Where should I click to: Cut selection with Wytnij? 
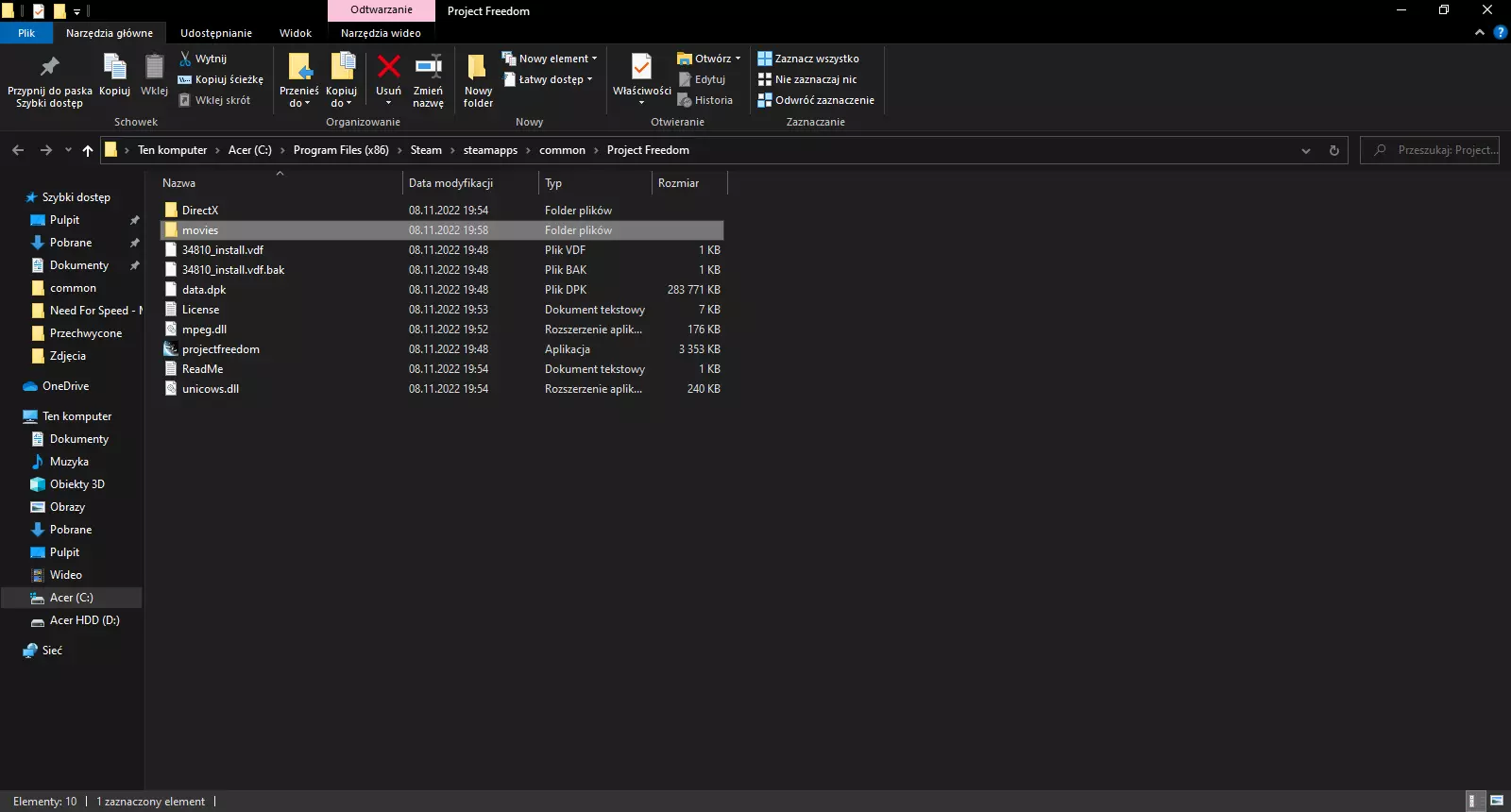coord(203,59)
